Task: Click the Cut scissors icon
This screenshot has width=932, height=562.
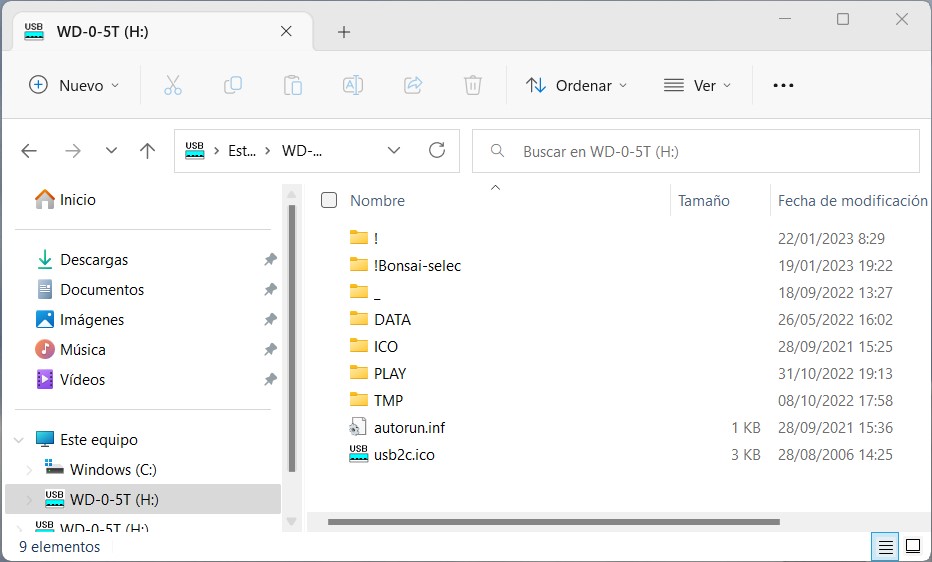Action: (173, 86)
